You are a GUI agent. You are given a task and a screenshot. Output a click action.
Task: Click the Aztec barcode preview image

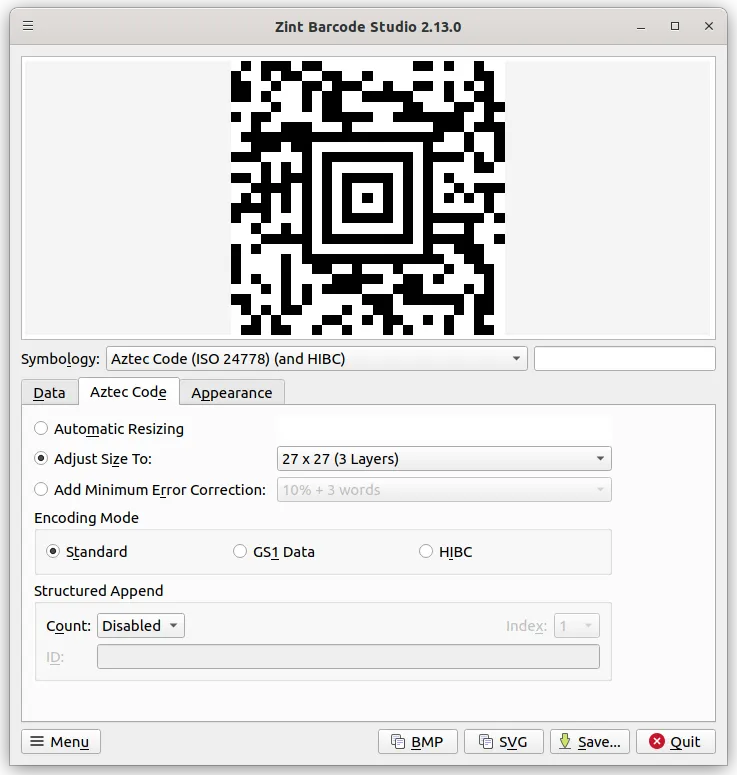[367, 197]
